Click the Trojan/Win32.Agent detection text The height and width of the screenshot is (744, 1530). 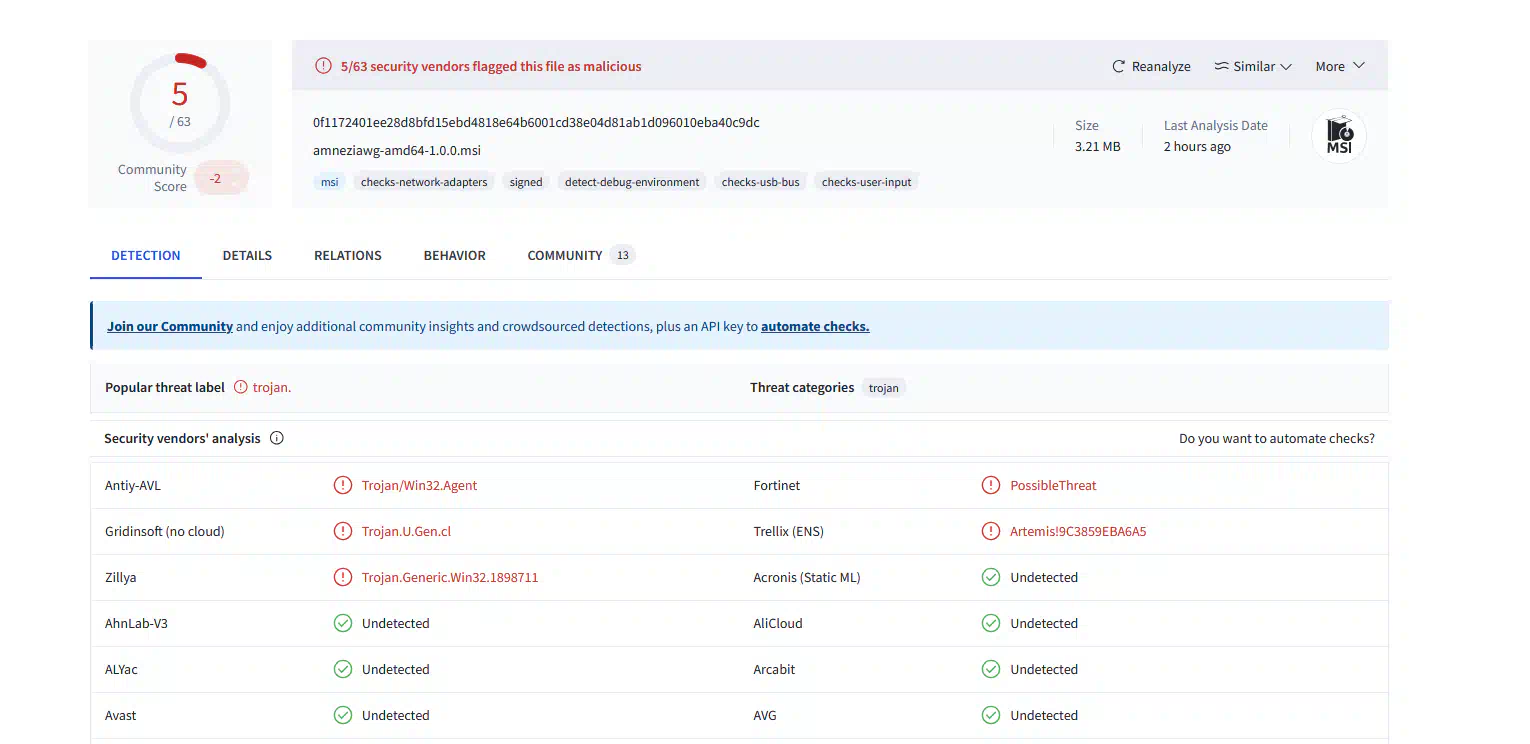(x=420, y=485)
